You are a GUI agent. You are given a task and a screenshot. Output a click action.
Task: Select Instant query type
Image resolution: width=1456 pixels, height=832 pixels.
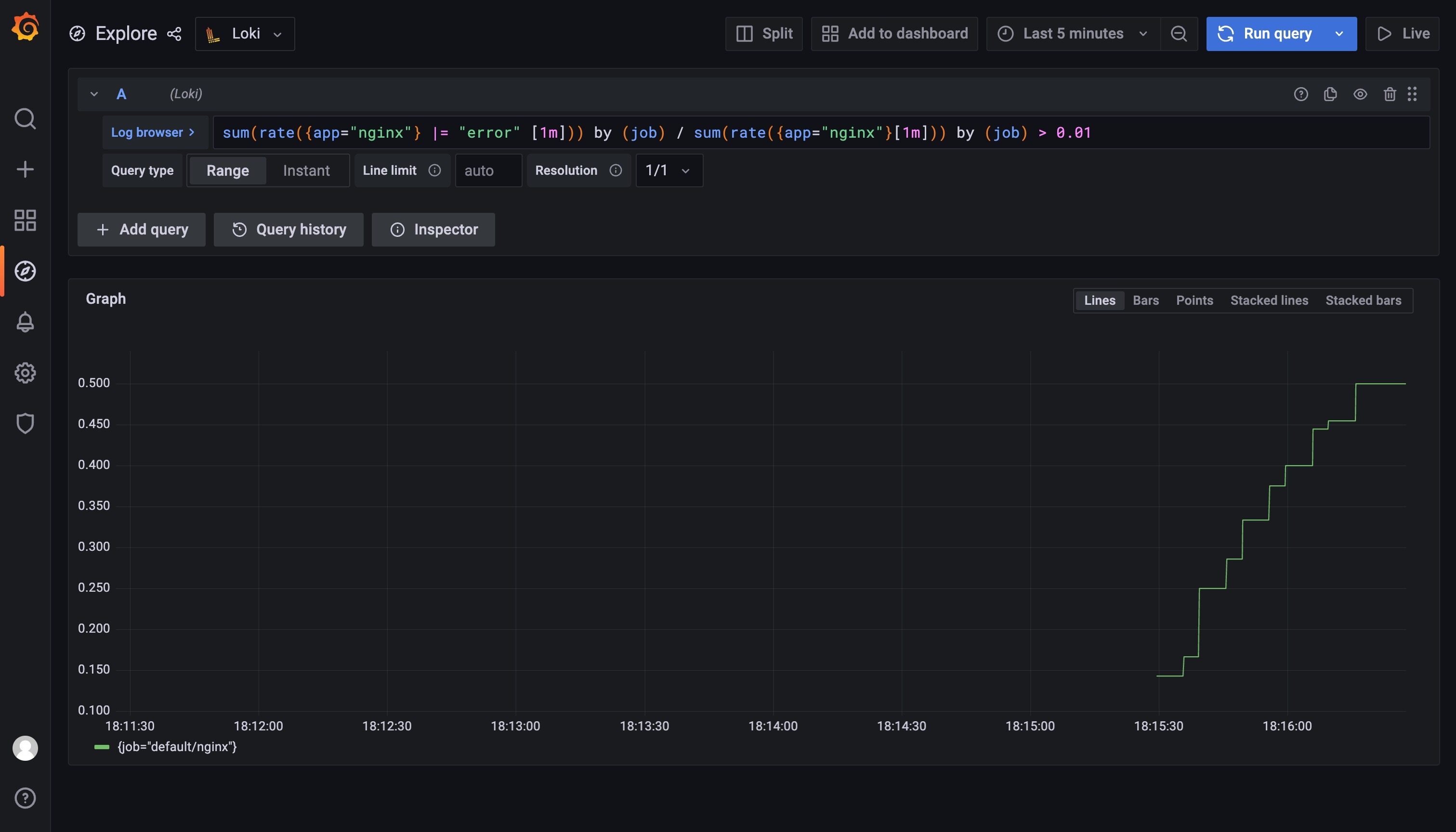[x=306, y=170]
